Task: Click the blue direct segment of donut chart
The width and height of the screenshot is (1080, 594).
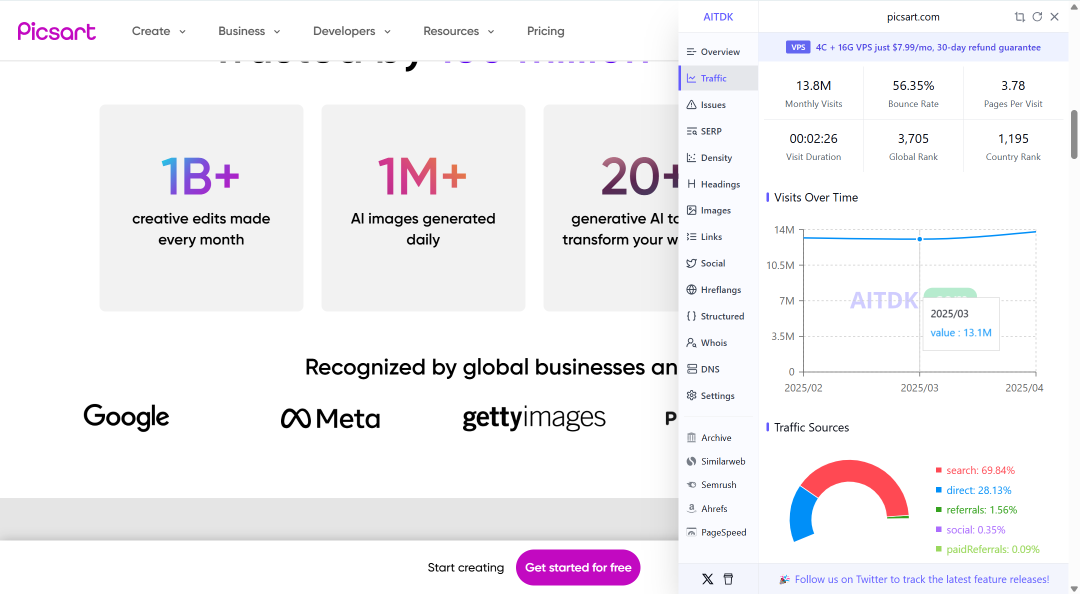Action: pyautogui.click(x=801, y=515)
